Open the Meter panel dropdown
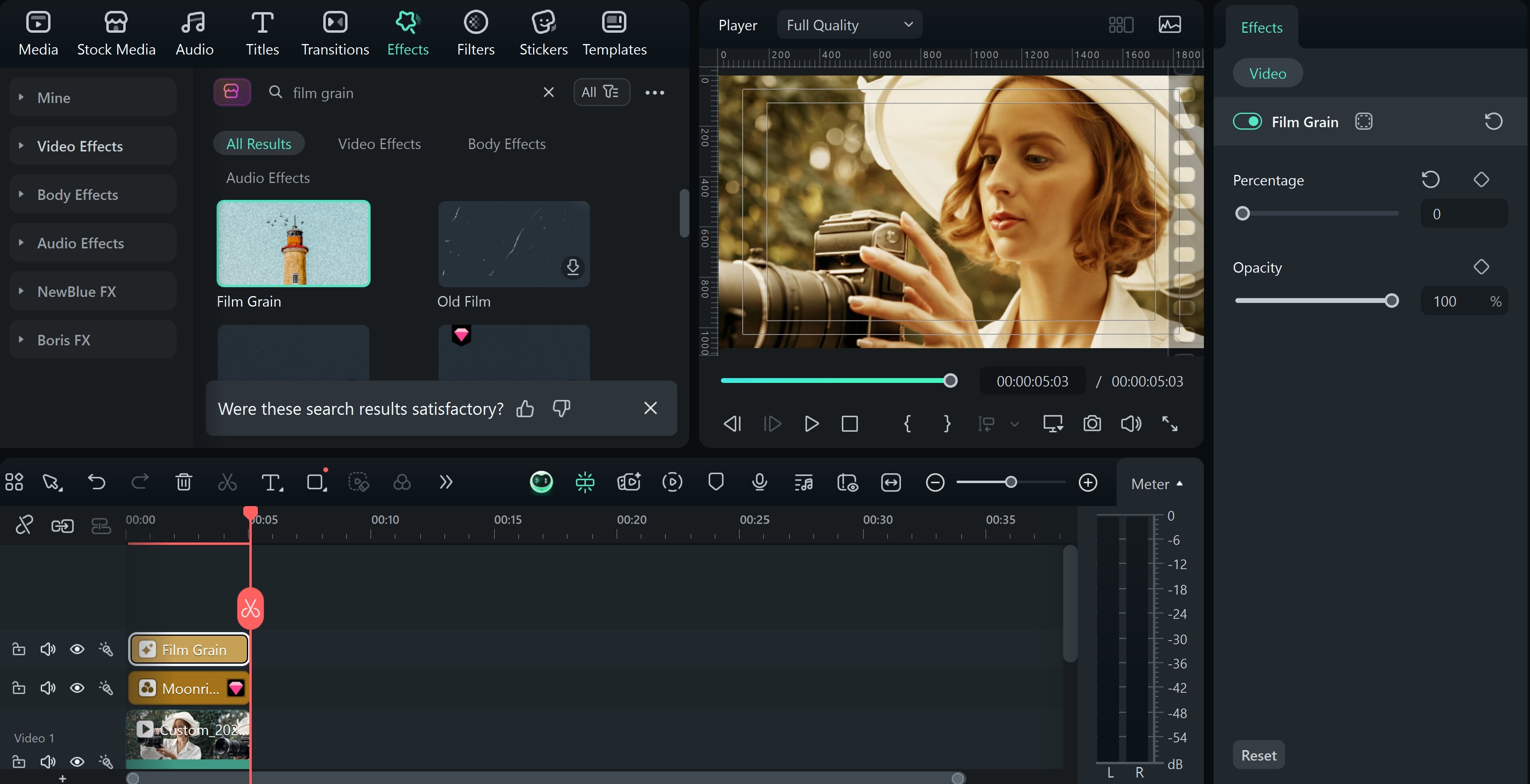The image size is (1530, 784). (x=1157, y=484)
